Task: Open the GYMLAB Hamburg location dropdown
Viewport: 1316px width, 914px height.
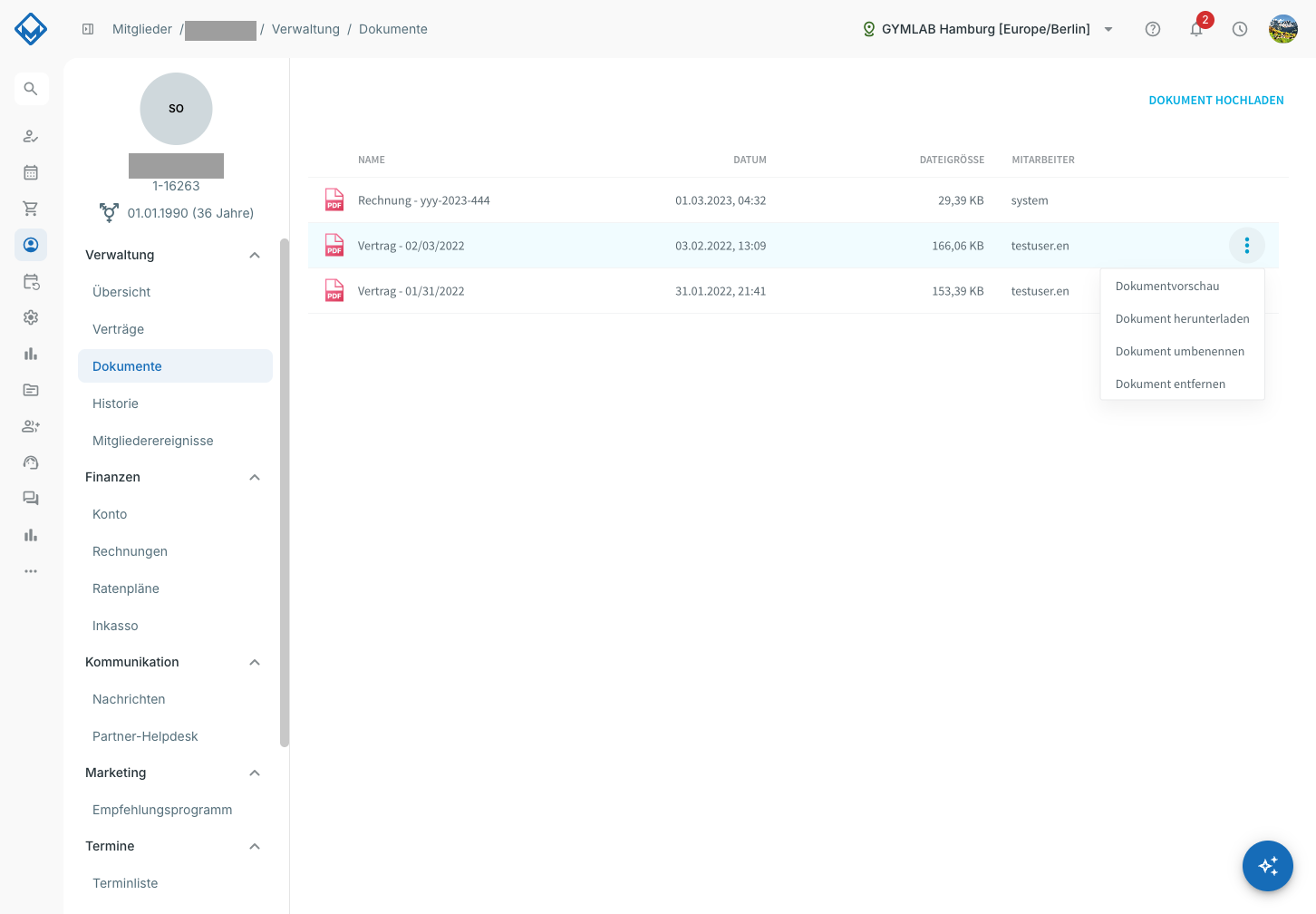Action: (x=988, y=29)
